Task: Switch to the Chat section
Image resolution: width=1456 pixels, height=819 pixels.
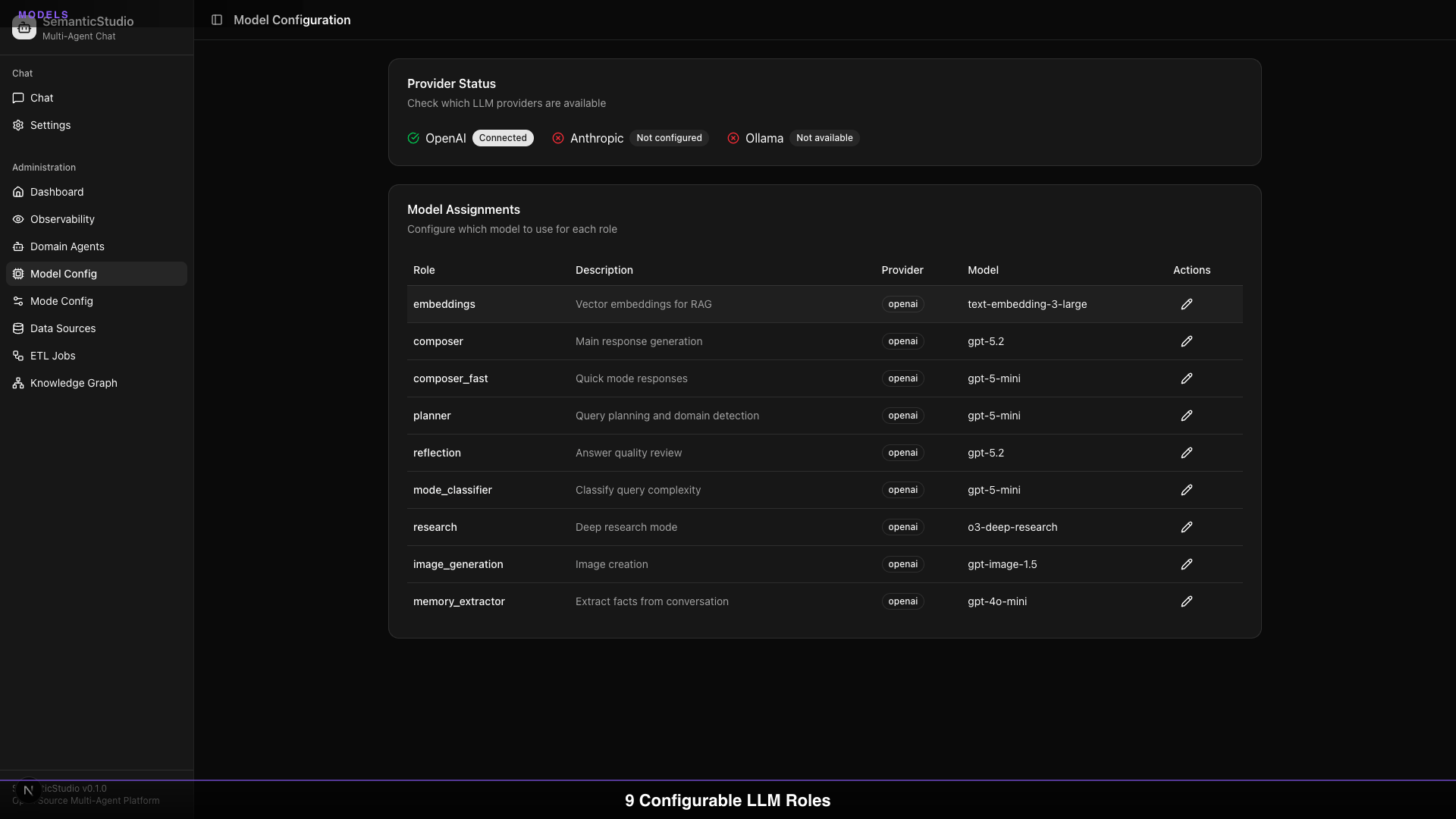Action: point(18,98)
